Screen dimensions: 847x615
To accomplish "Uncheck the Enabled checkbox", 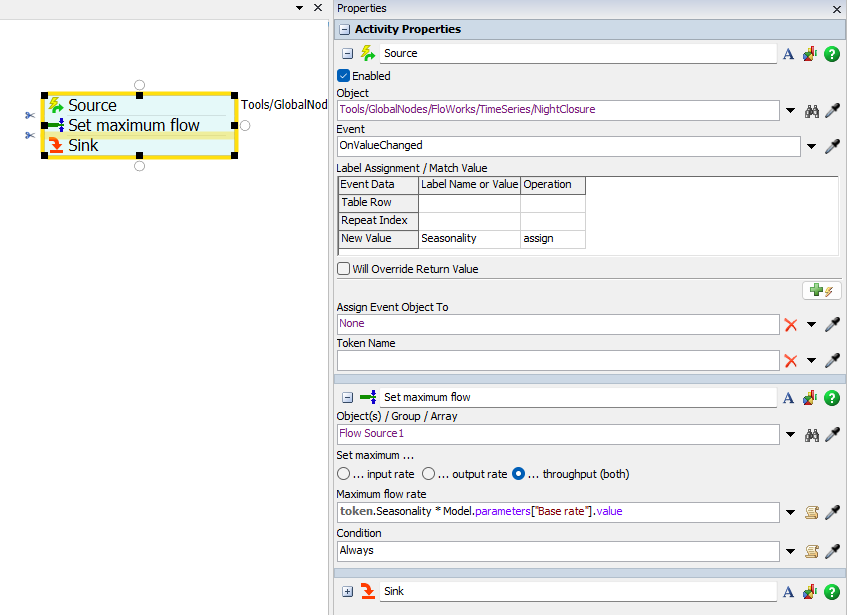I will tap(344, 76).
